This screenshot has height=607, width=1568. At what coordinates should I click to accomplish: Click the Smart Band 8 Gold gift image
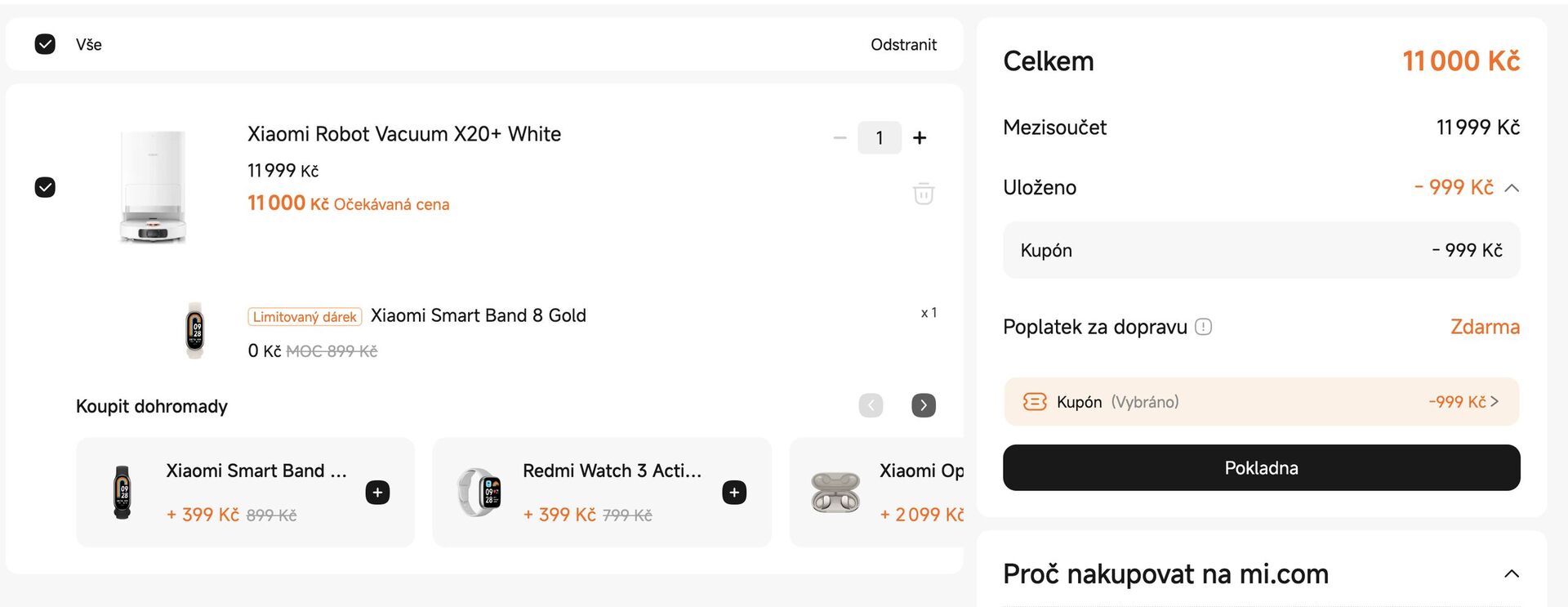194,330
